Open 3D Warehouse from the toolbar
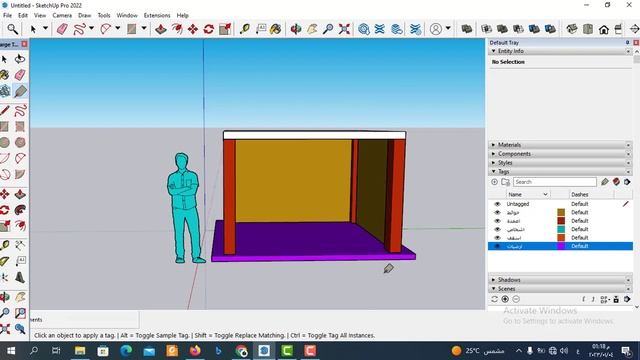The image size is (640, 360). point(364,29)
